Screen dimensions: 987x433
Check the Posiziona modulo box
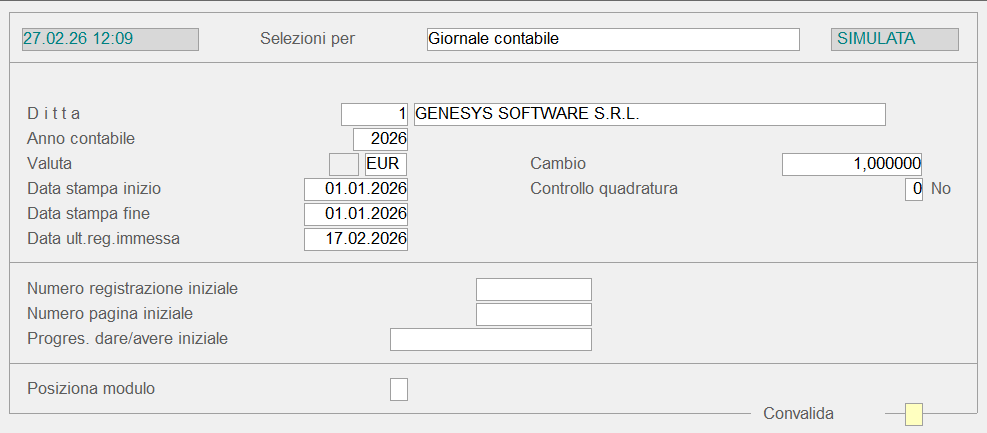click(x=399, y=389)
